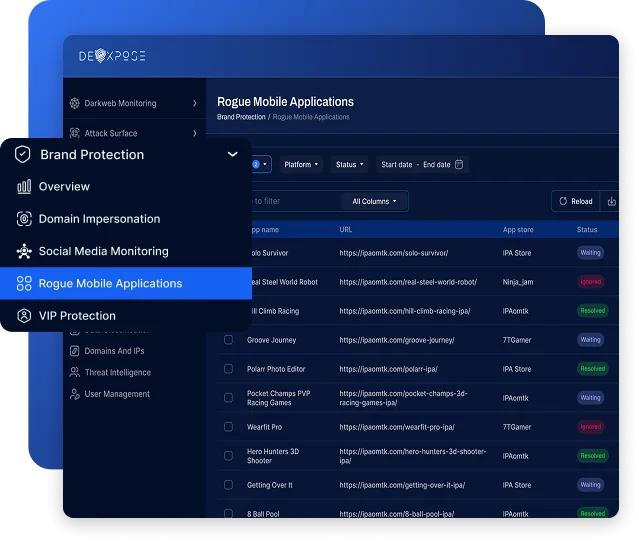Click the Ninja_jam app store cell
Image resolution: width=639 pixels, height=543 pixels.
coord(518,282)
